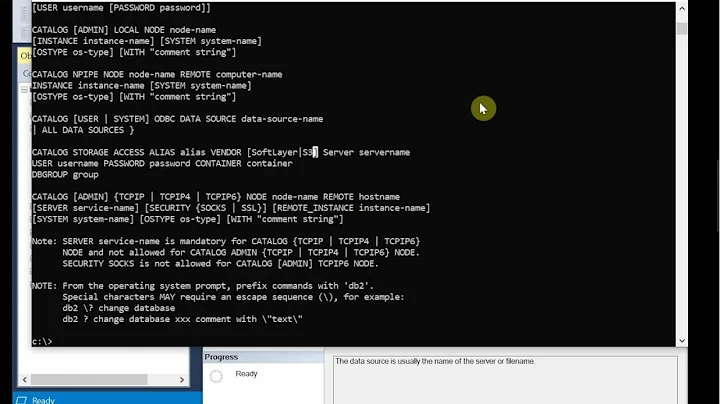720x404 pixels.
Task: Click the blue status bar 'Ready' text
Action: 44,400
